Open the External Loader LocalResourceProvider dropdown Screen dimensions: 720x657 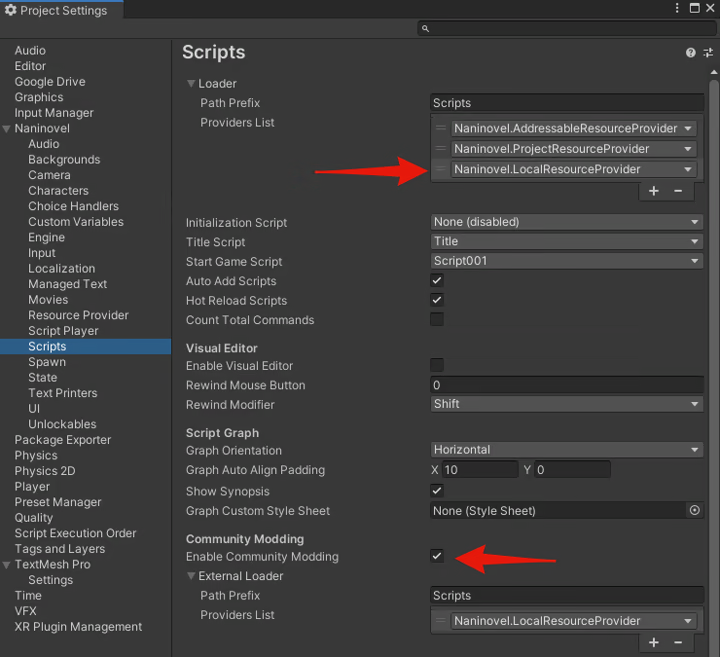(x=574, y=621)
